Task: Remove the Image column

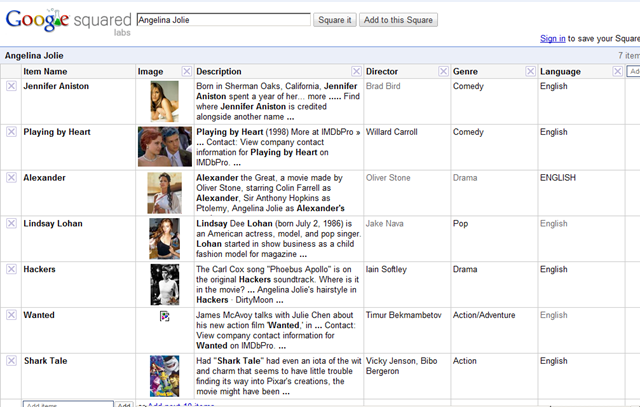Action: [x=187, y=71]
